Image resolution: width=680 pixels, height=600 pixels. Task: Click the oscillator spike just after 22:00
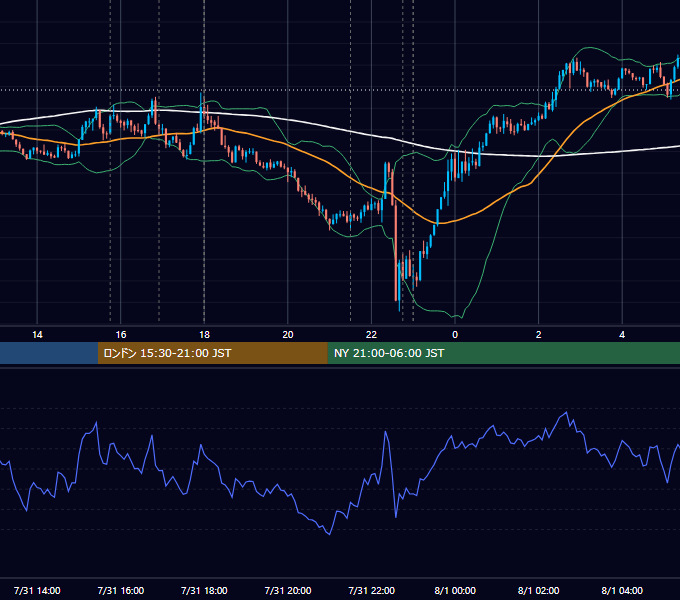point(385,432)
